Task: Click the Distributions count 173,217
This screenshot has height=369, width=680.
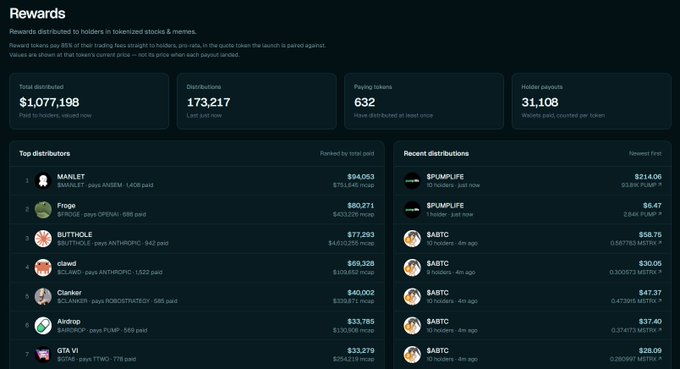Action: [209, 102]
